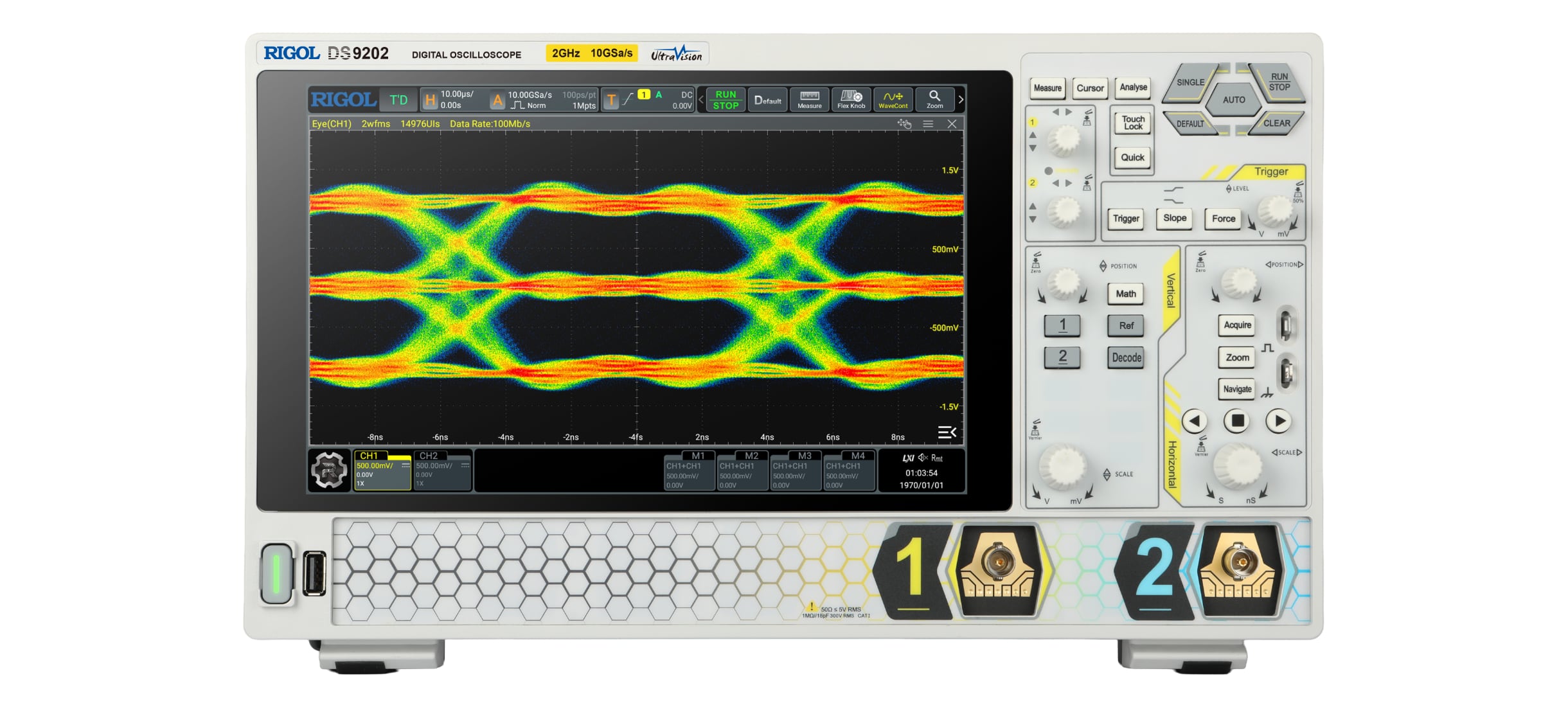
Task: Open the Rigol gear navigation icon
Action: tap(329, 470)
